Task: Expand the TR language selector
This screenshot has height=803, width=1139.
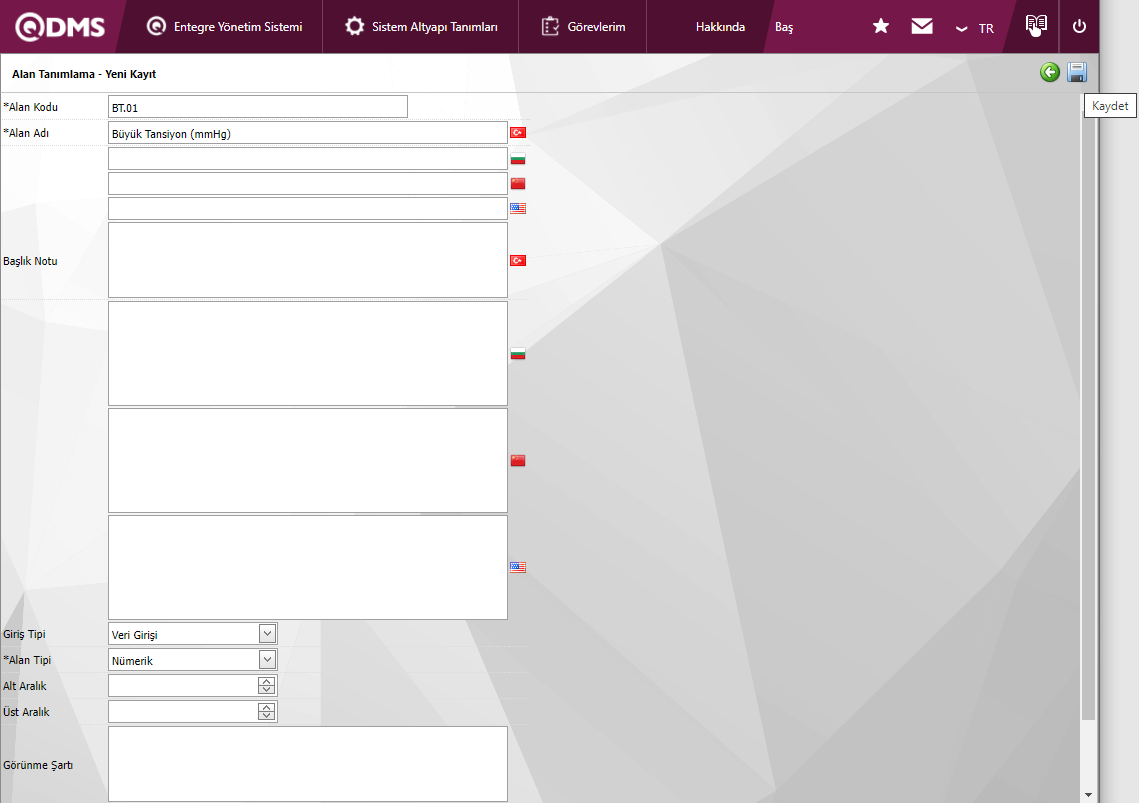Action: [975, 28]
